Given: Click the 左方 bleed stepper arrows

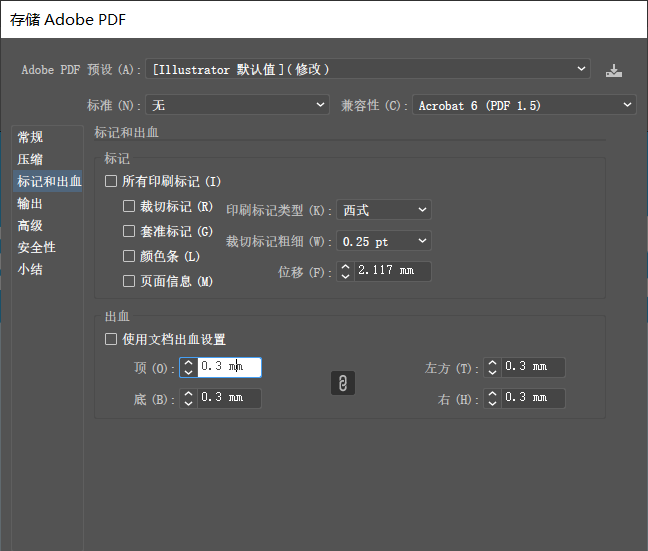Looking at the screenshot, I should click(x=492, y=367).
